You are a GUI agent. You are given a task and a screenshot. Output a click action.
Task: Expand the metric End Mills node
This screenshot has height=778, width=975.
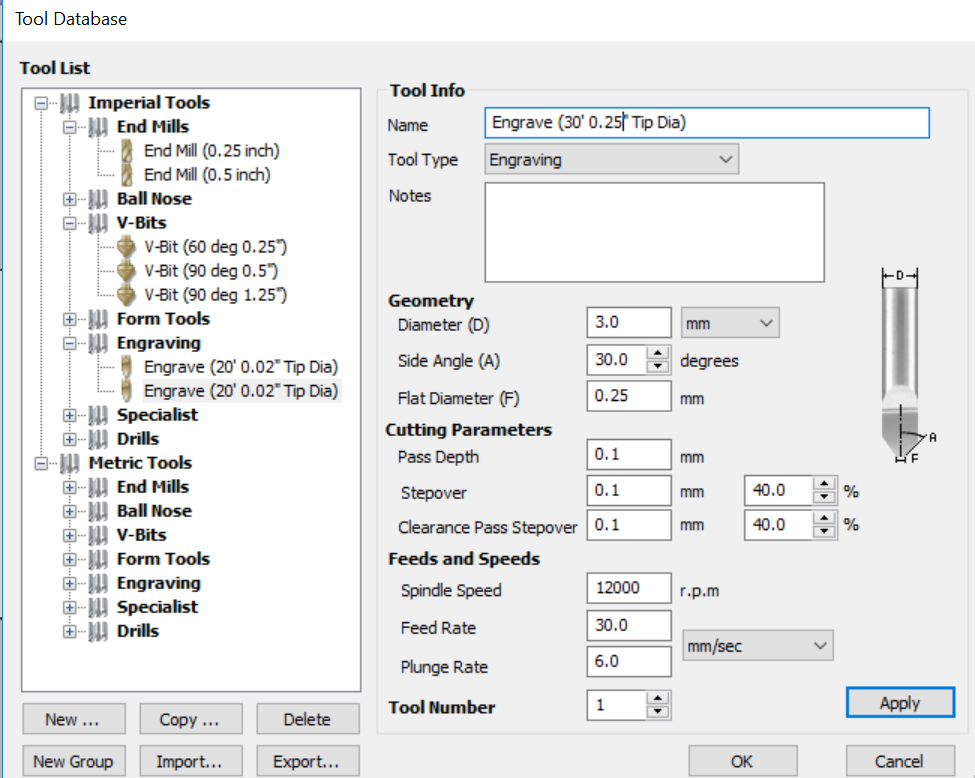pos(70,488)
